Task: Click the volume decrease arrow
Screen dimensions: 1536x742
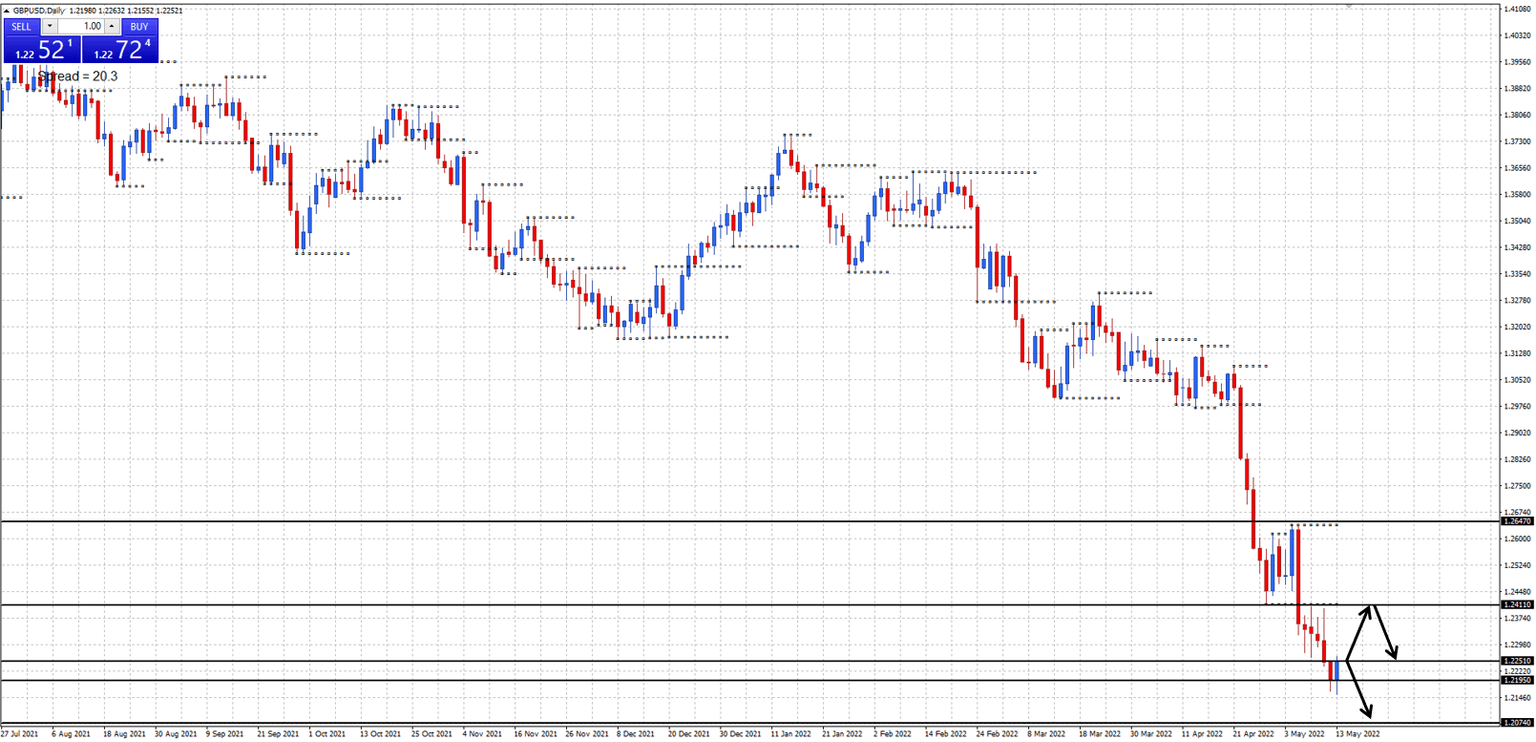Action: pos(50,26)
